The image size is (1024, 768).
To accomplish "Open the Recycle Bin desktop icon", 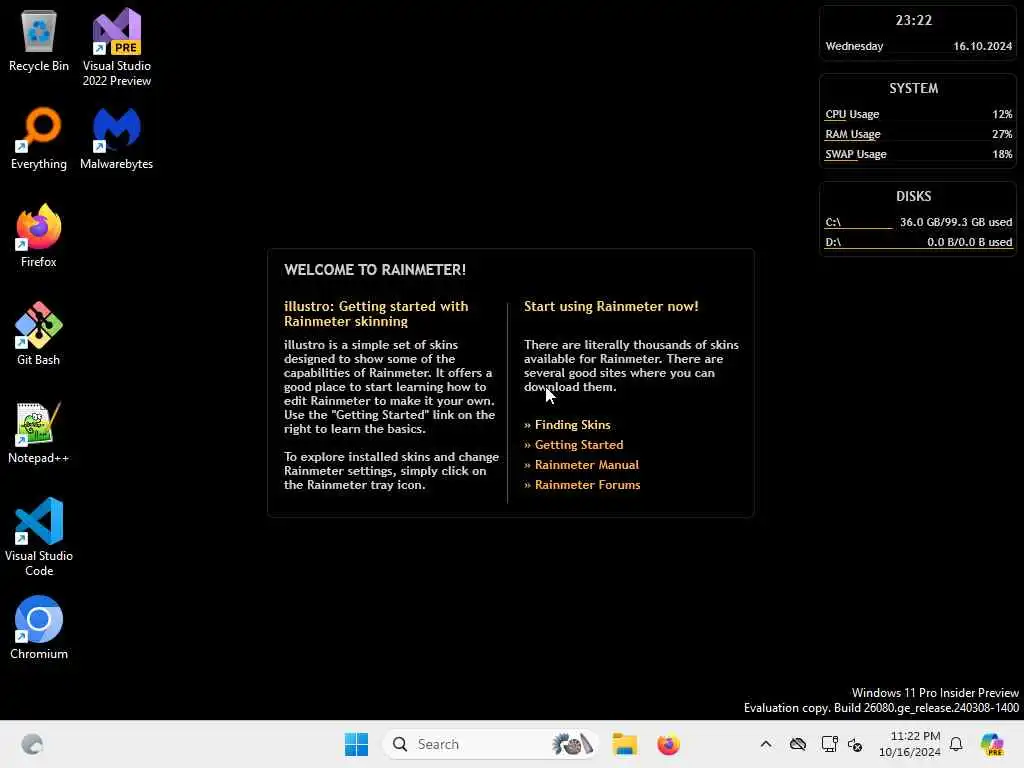I will tap(39, 40).
